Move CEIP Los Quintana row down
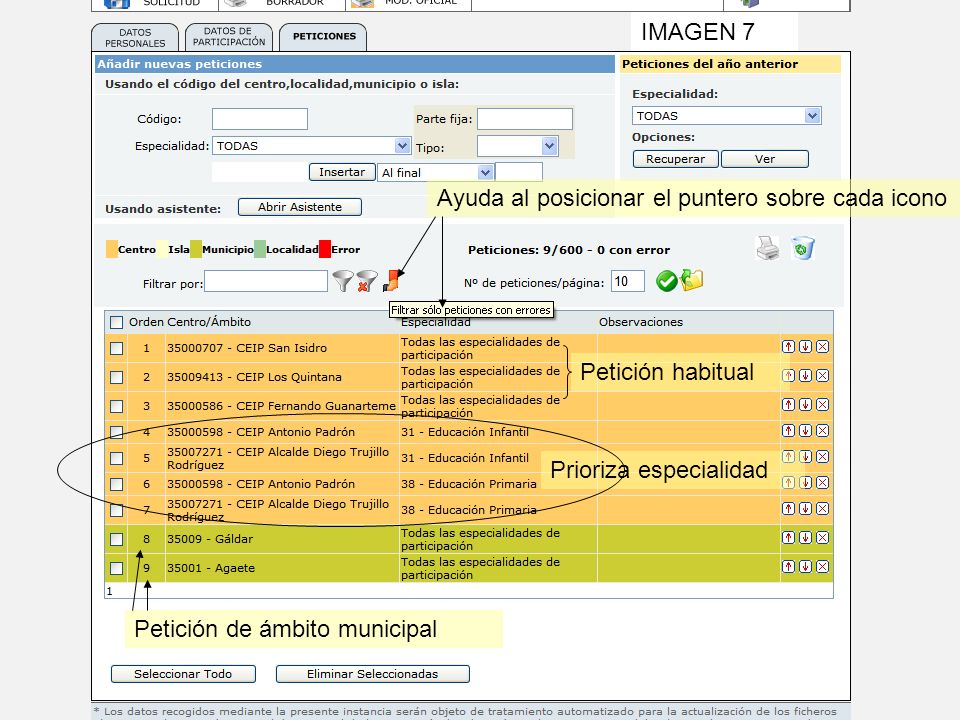 coord(806,375)
